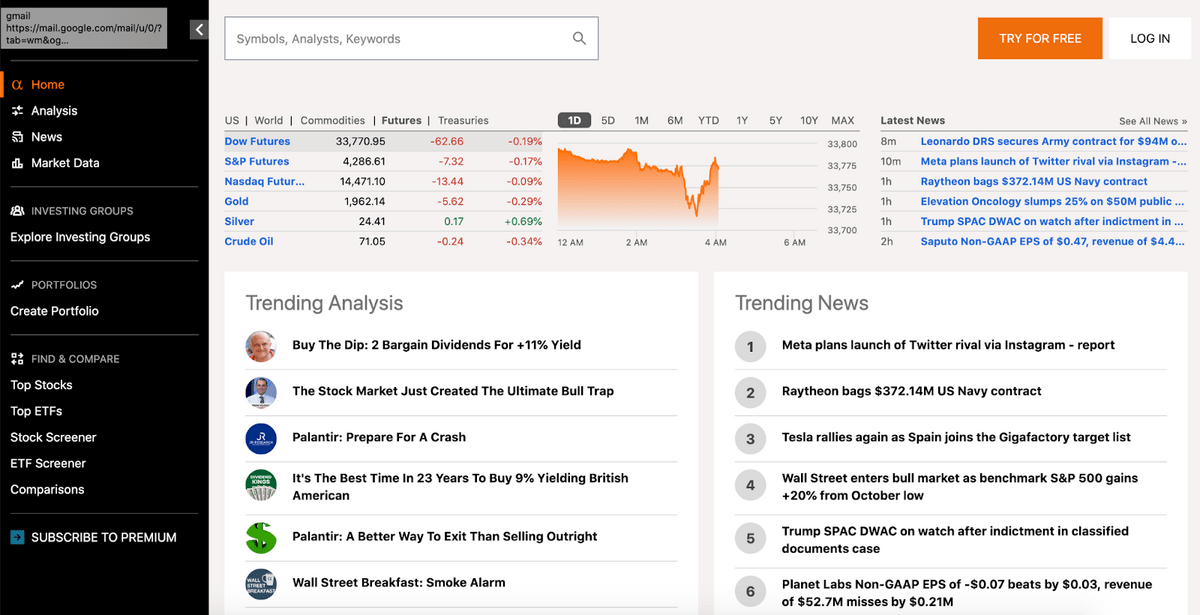Click the search magnifier icon

[579, 39]
